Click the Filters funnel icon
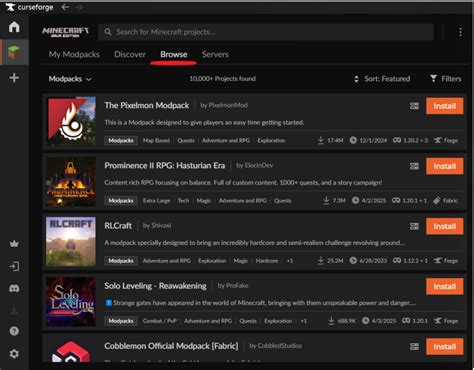 tap(433, 79)
